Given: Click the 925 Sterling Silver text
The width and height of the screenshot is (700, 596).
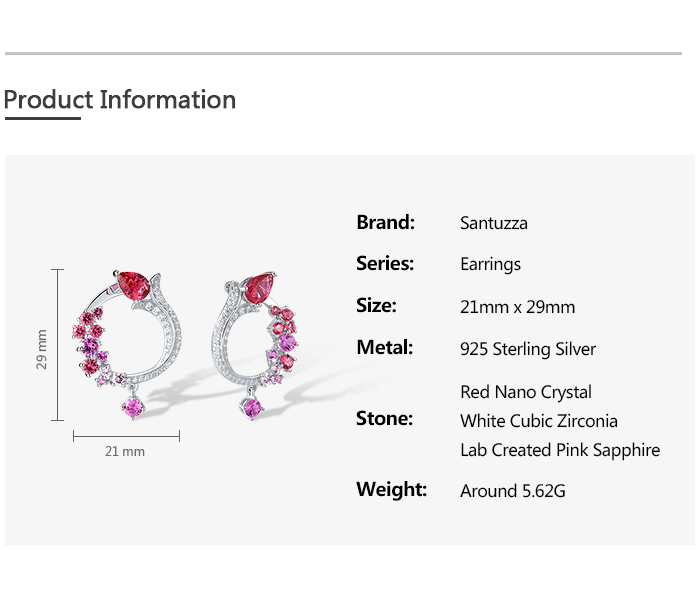Looking at the screenshot, I should (527, 349).
